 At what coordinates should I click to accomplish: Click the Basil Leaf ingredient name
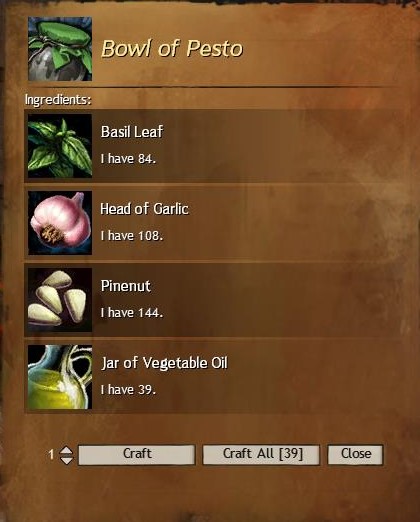pyautogui.click(x=132, y=132)
